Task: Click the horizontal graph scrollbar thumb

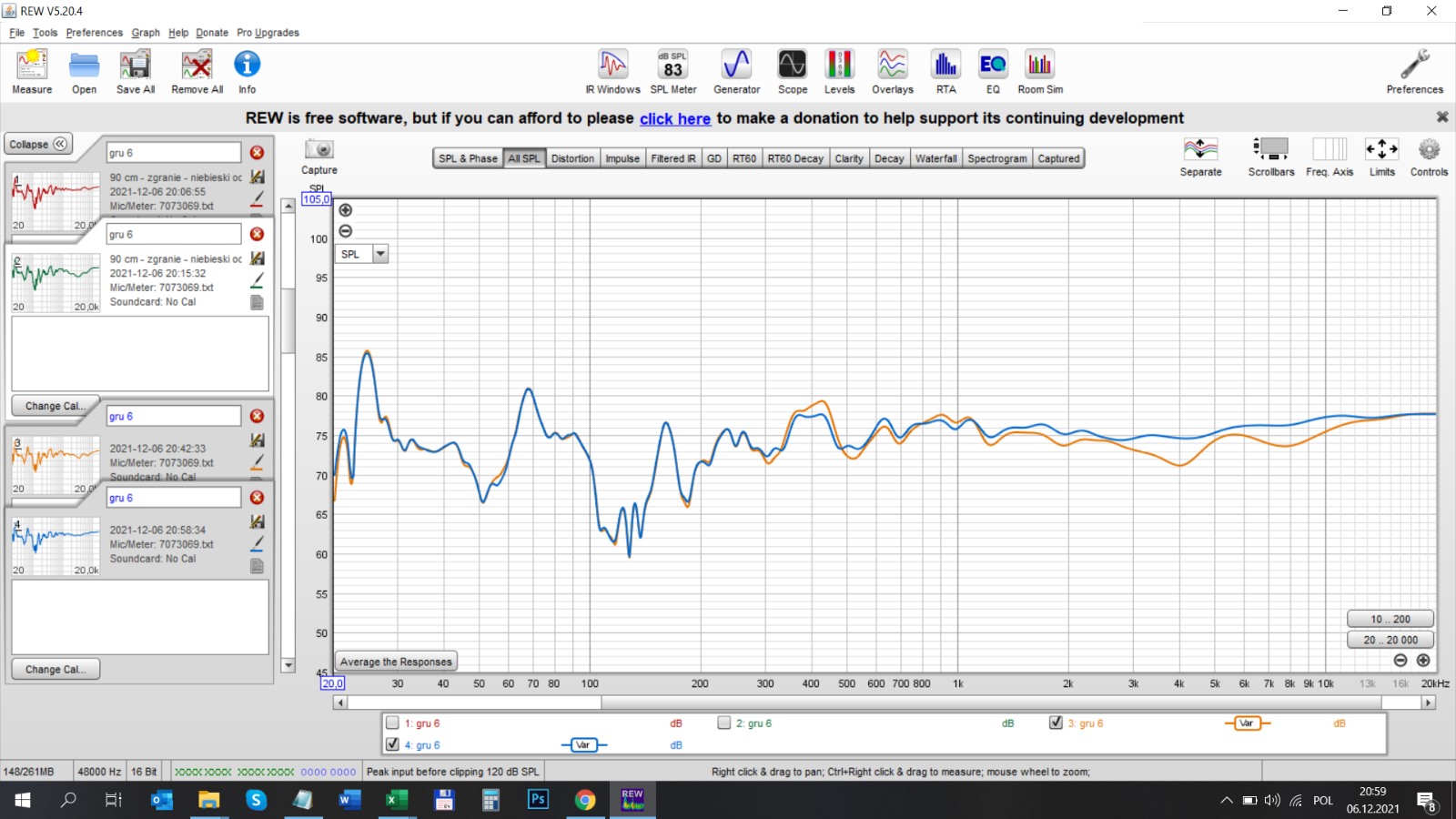Action: coord(990,703)
